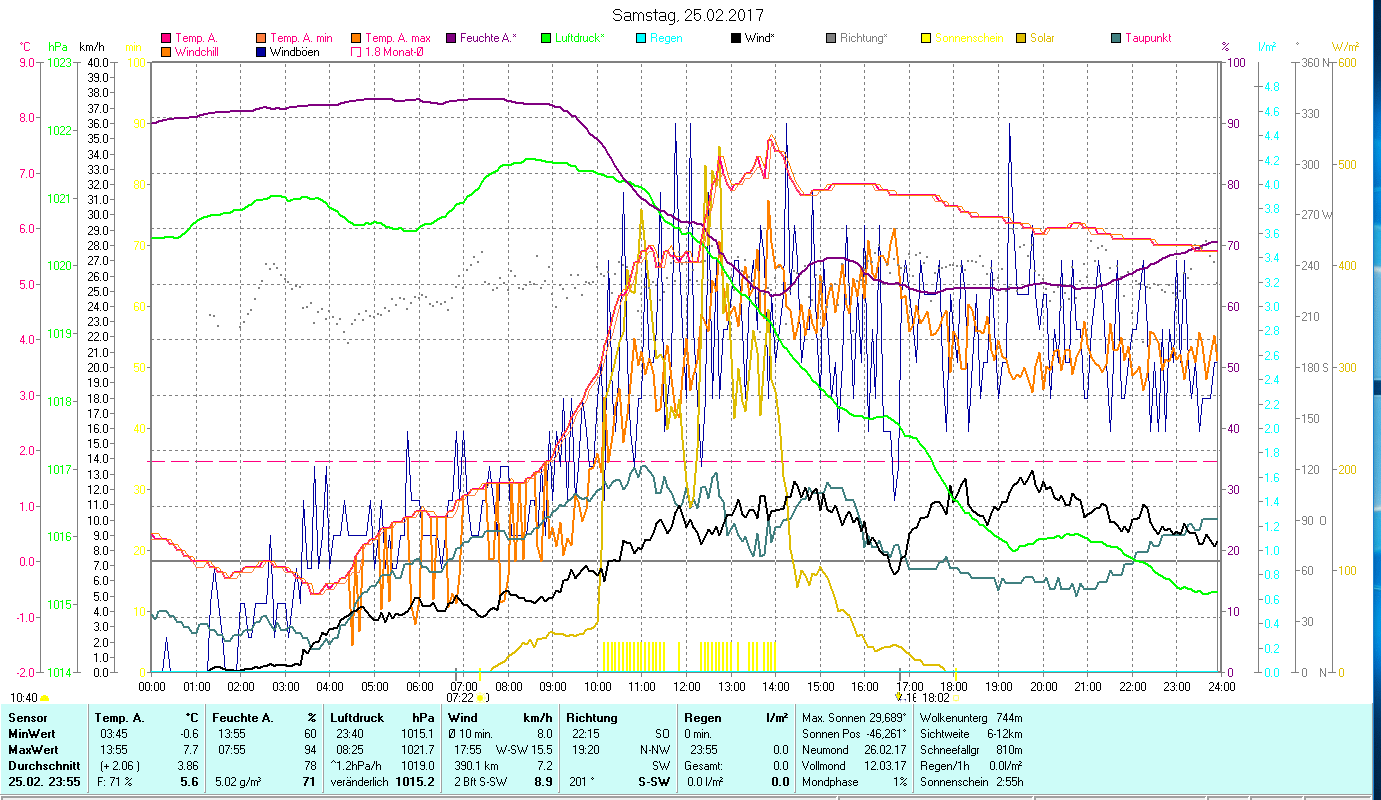Image resolution: width=1381 pixels, height=800 pixels.
Task: Click the Temp. A. legend color square
Action: coord(166,38)
